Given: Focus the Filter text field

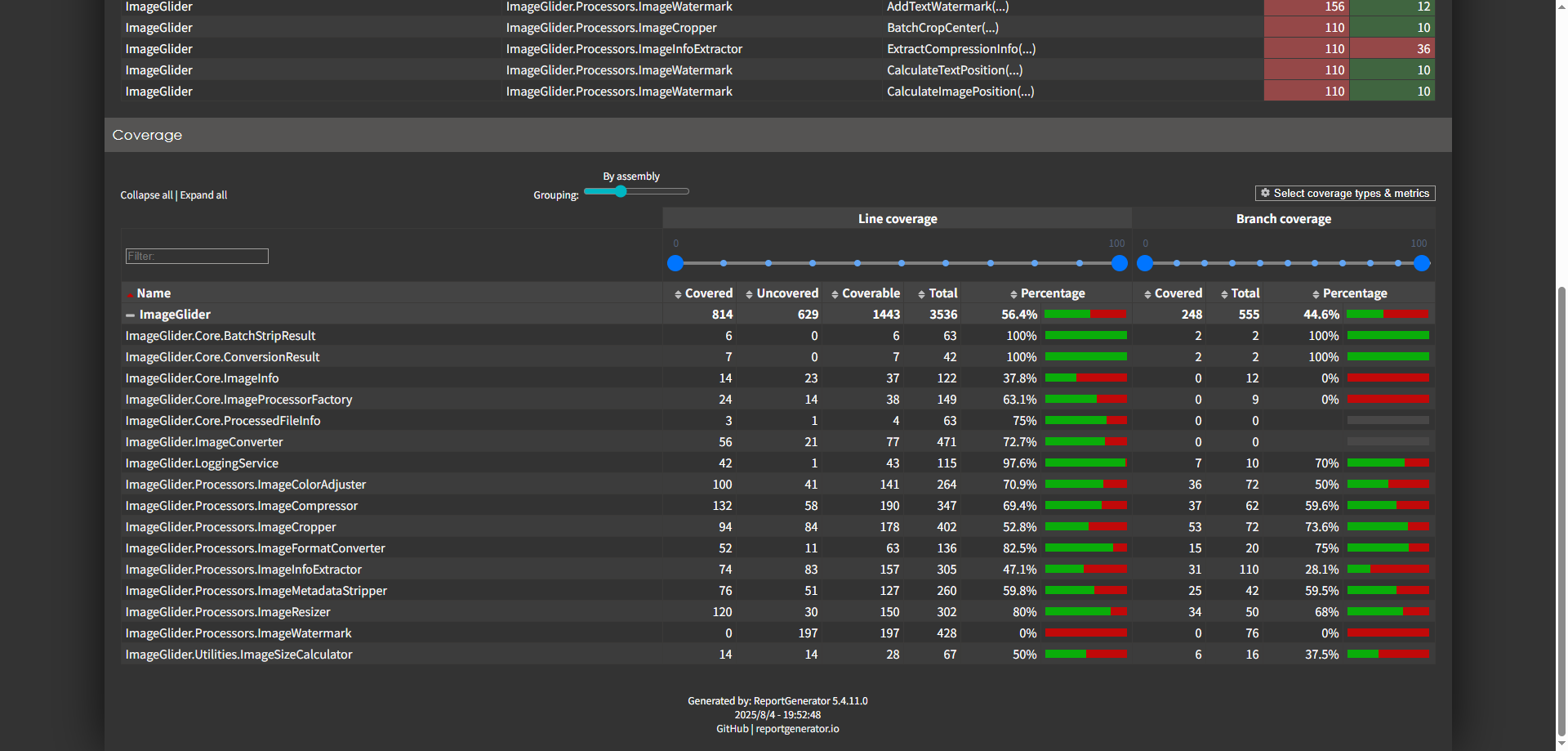Looking at the screenshot, I should tap(197, 257).
